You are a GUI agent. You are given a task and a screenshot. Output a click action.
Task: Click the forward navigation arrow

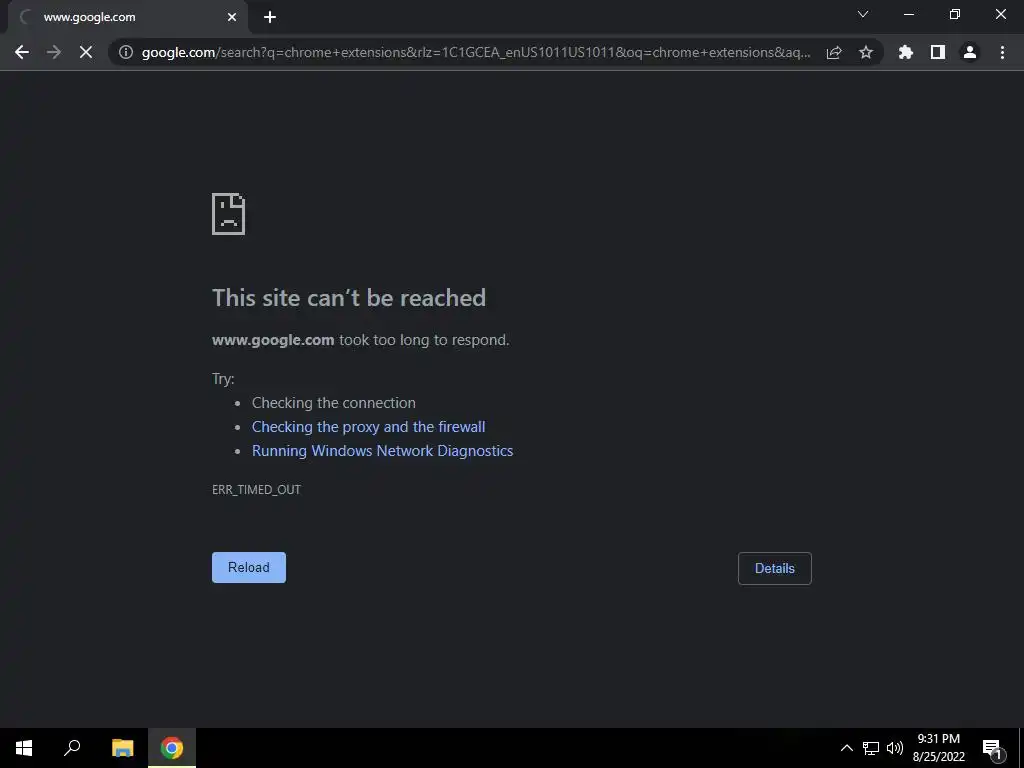point(54,52)
